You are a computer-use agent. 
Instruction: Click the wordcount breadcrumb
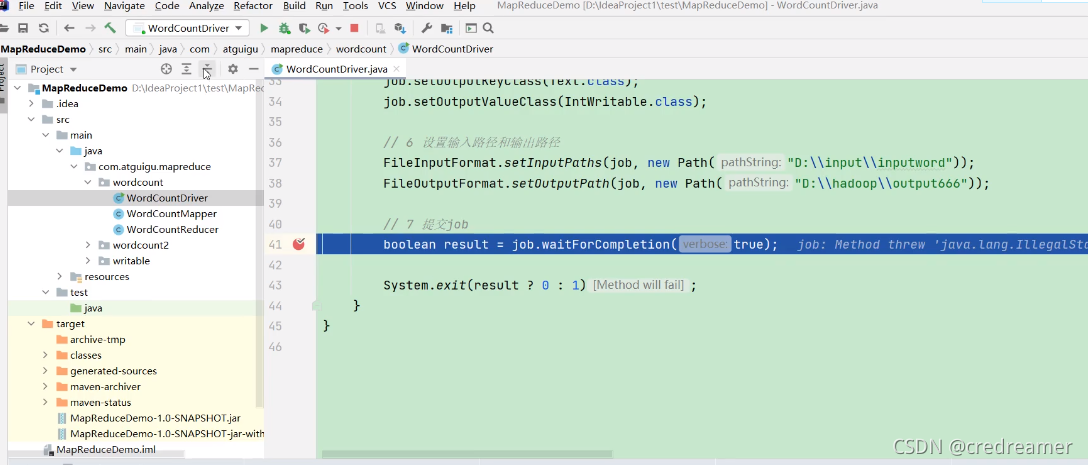tap(361, 49)
